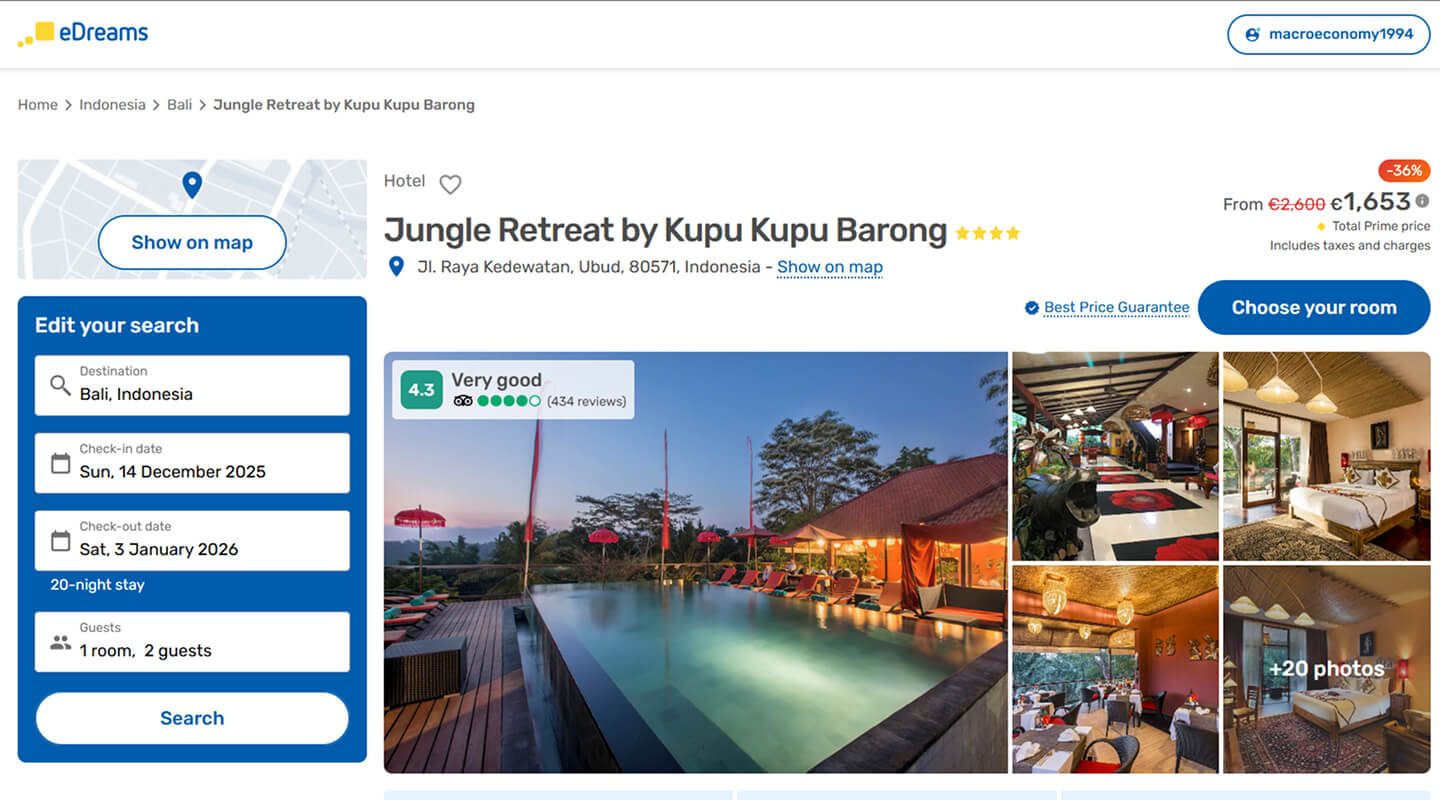Viewport: 1440px width, 800px height.
Task: Click the user avatar icon in account button
Action: click(1252, 34)
